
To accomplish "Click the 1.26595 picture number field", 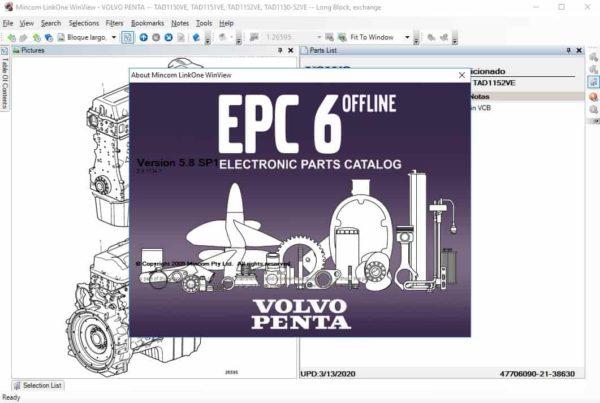I will [x=289, y=37].
